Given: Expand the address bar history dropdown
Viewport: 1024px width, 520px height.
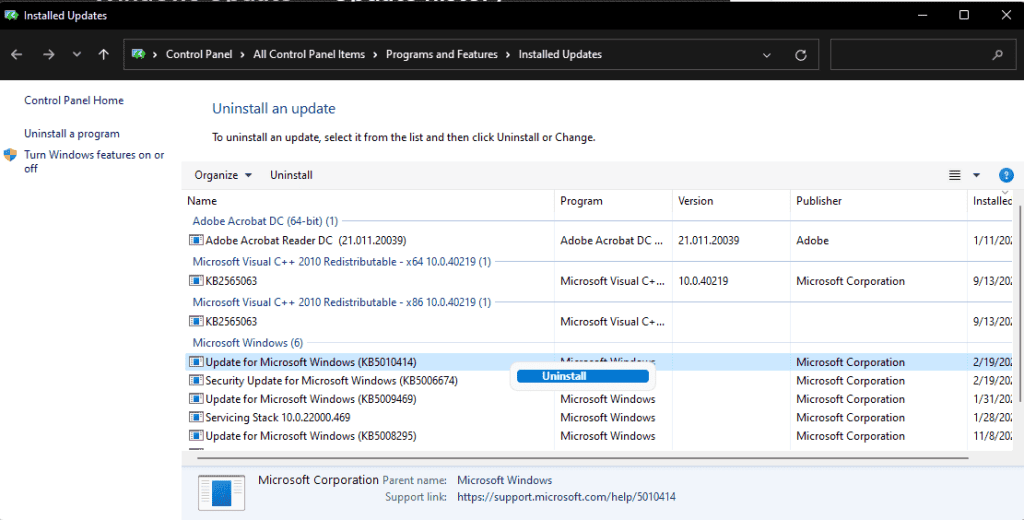Looking at the screenshot, I should [767, 55].
